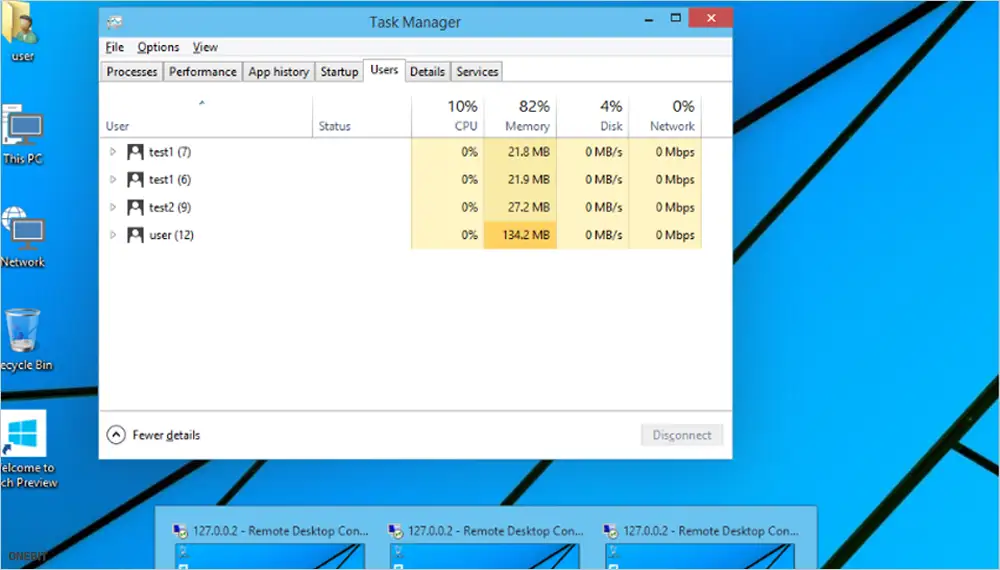
Task: Open the File menu
Action: 115,47
